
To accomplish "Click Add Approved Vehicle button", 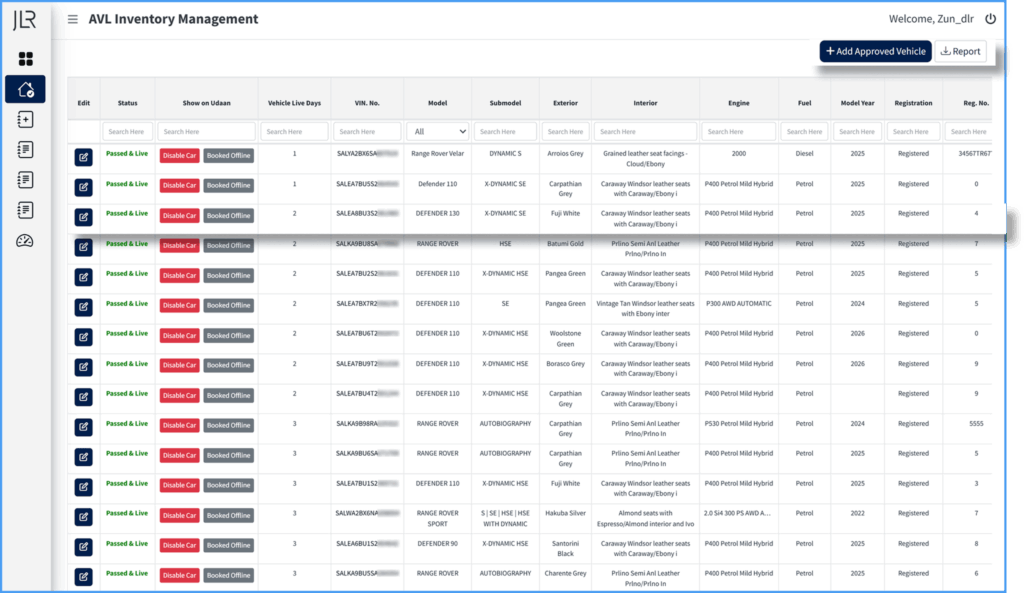I will point(875,51).
